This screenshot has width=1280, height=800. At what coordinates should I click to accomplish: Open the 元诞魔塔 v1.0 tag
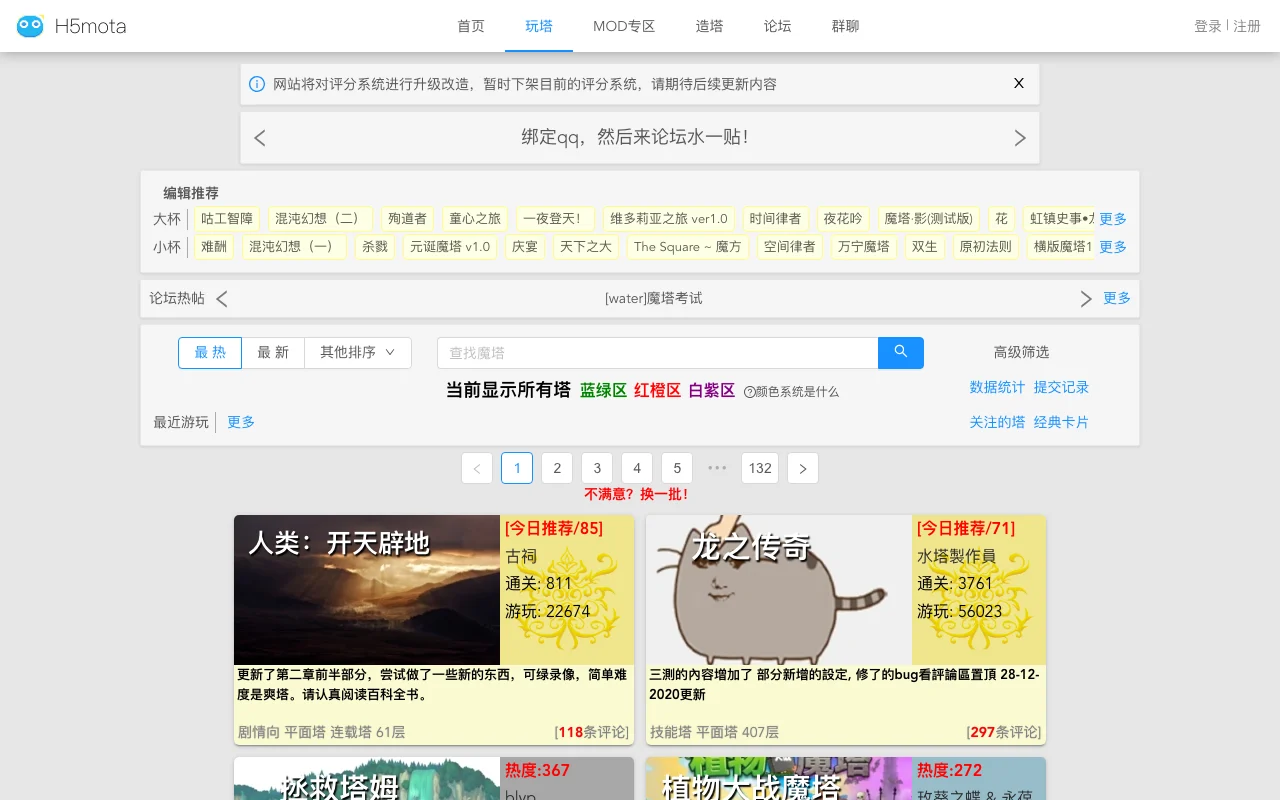click(450, 246)
